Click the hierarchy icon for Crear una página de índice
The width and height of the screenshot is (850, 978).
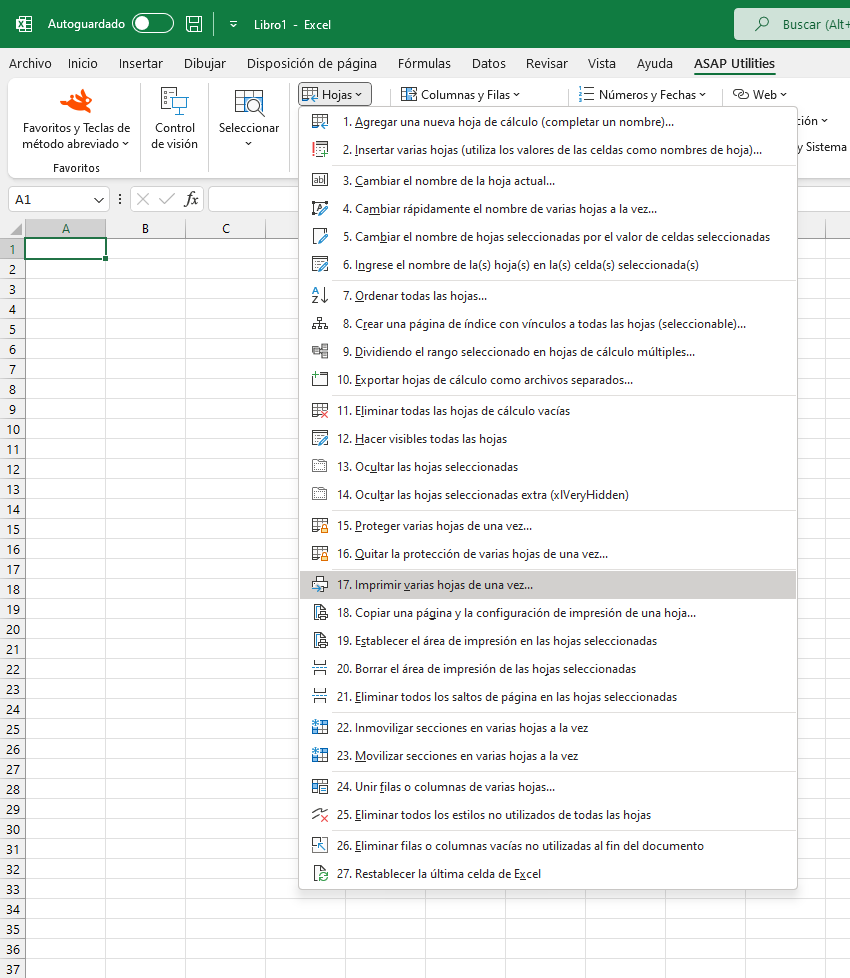click(x=320, y=324)
